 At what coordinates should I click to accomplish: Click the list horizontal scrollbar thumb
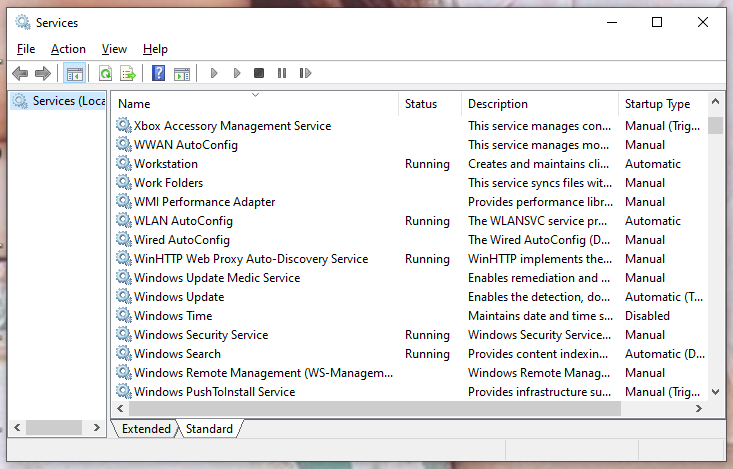point(375,408)
